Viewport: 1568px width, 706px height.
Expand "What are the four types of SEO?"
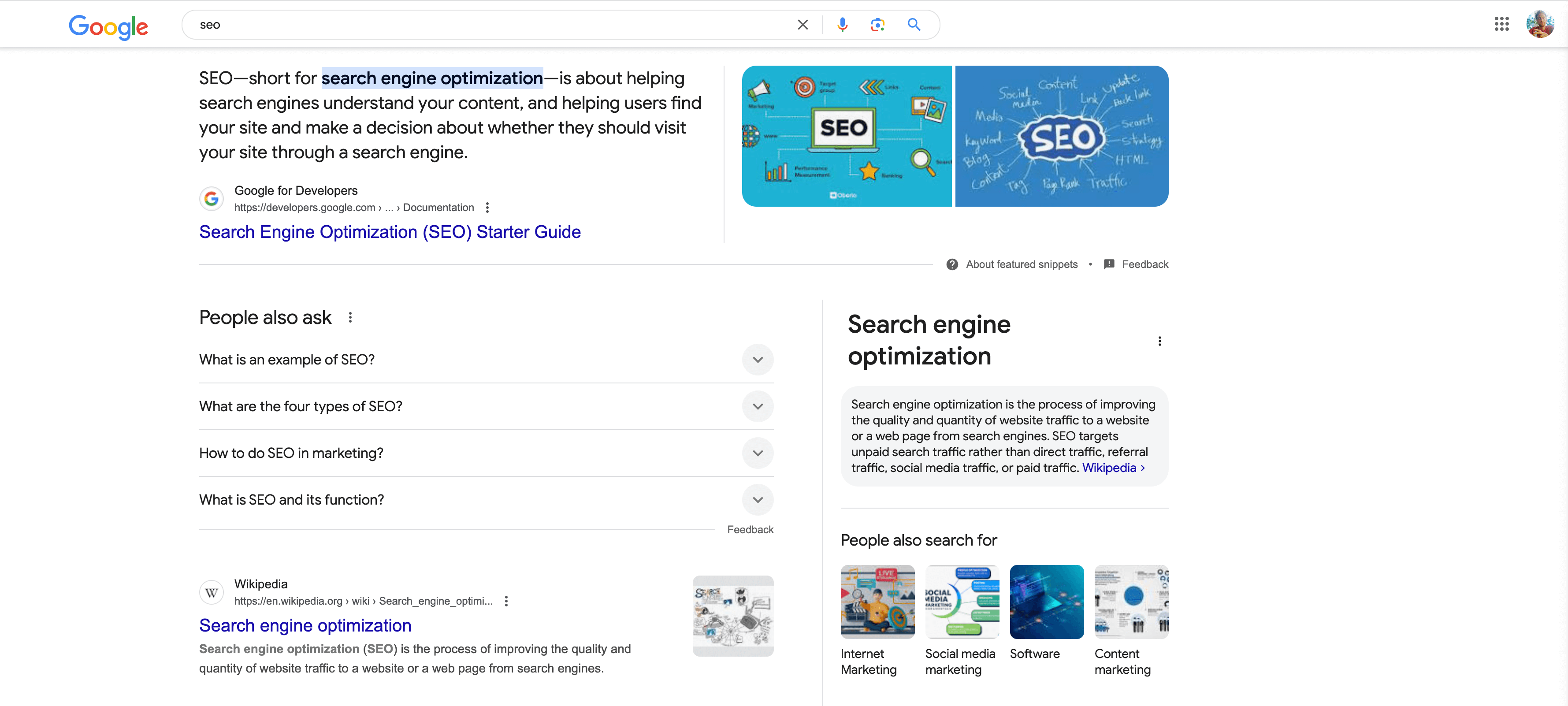click(x=757, y=406)
